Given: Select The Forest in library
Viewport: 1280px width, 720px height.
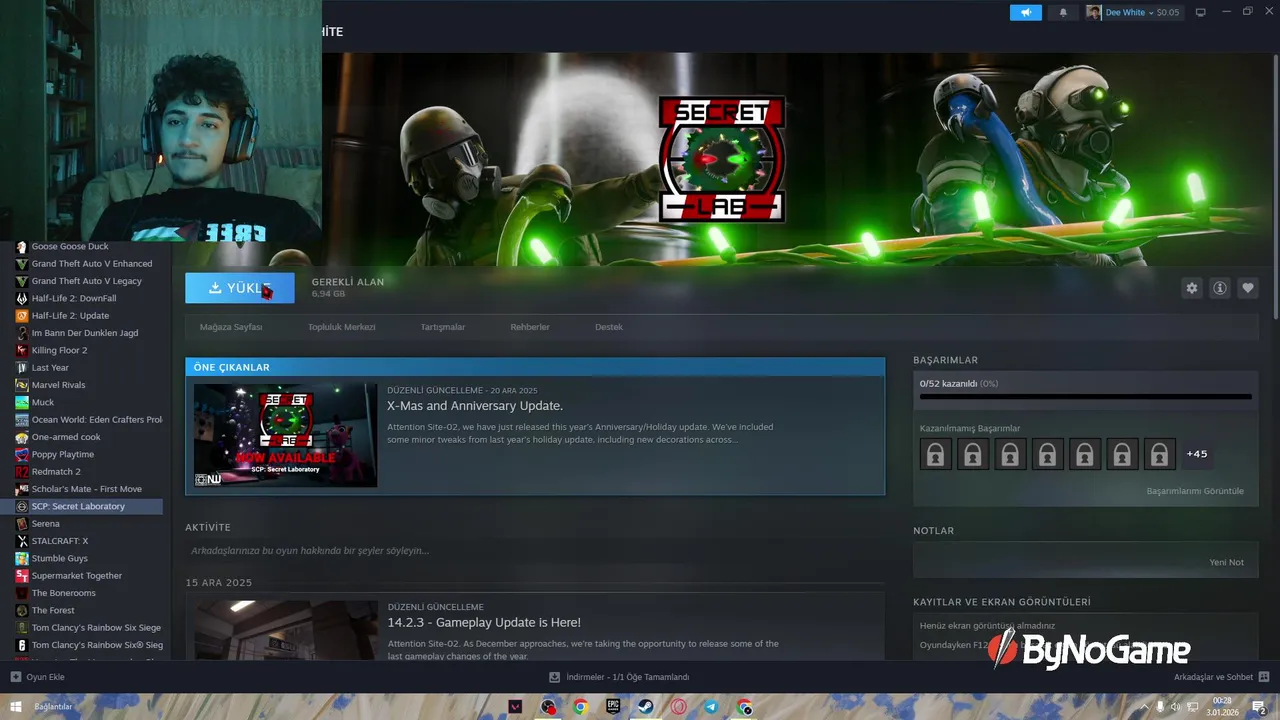Looking at the screenshot, I should click(x=53, y=610).
